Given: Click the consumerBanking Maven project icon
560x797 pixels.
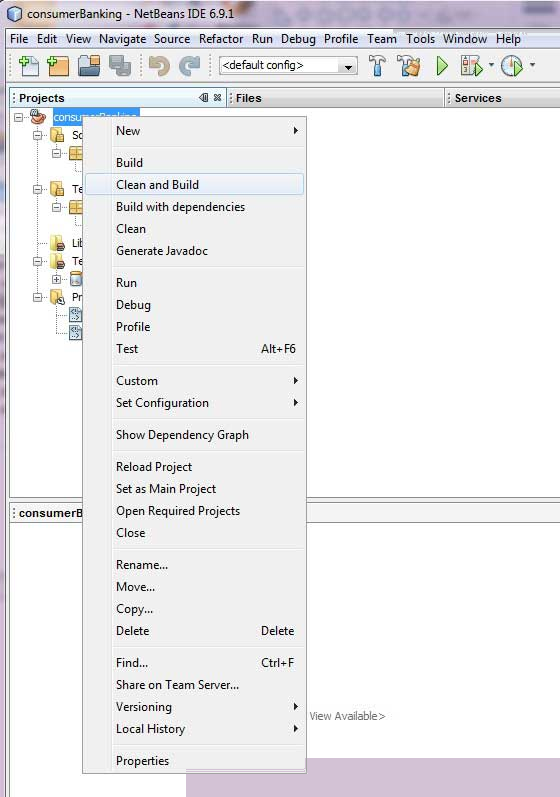Looking at the screenshot, I should (38, 117).
